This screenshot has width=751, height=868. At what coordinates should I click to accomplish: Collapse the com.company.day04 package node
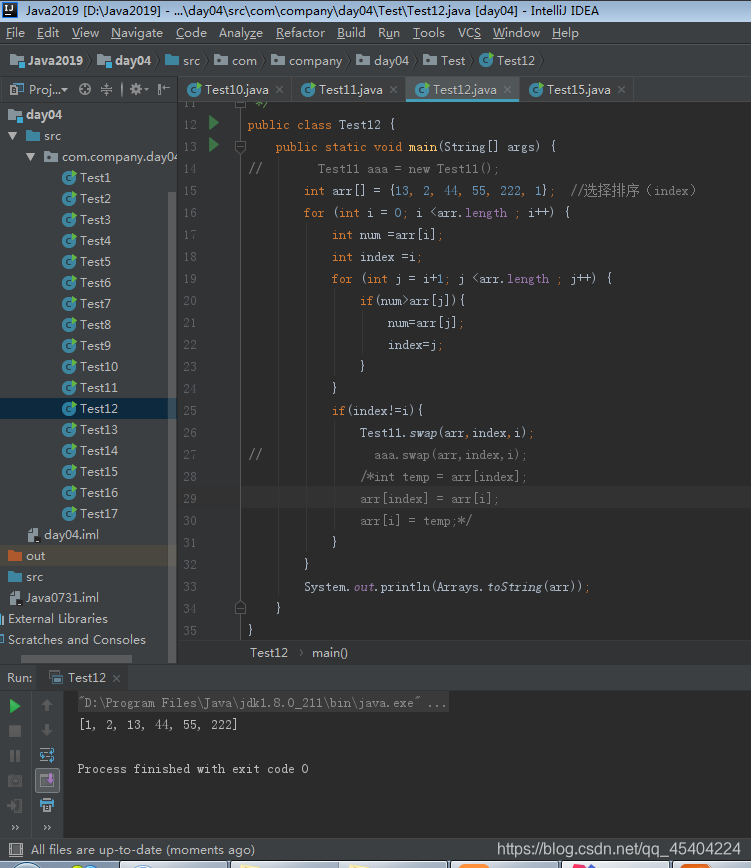(31, 157)
